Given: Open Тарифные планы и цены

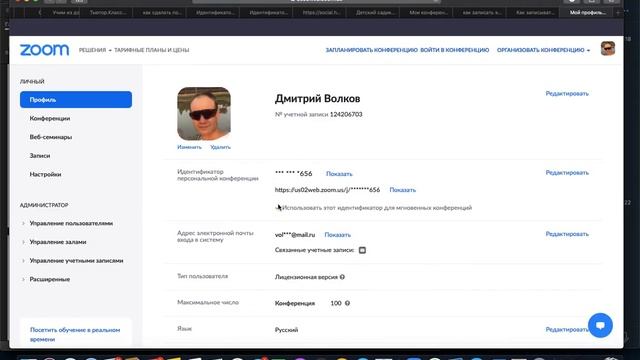Looking at the screenshot, I should [151, 50].
